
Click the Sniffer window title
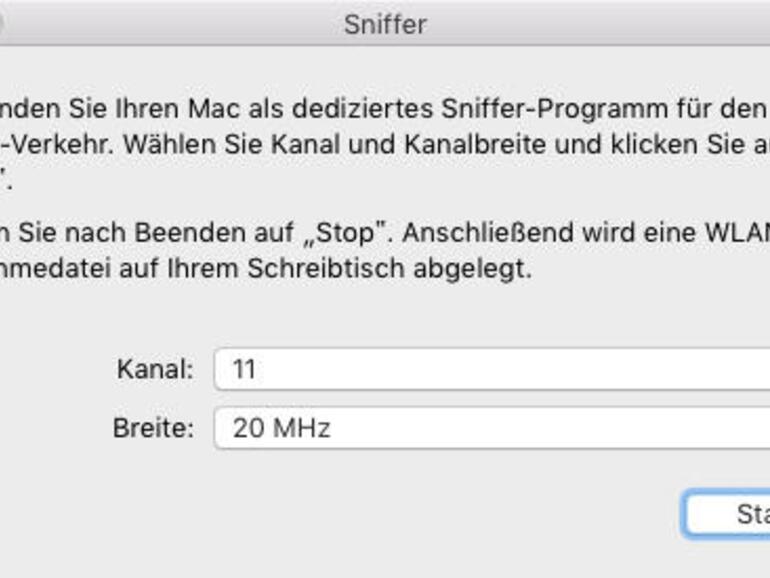click(385, 24)
